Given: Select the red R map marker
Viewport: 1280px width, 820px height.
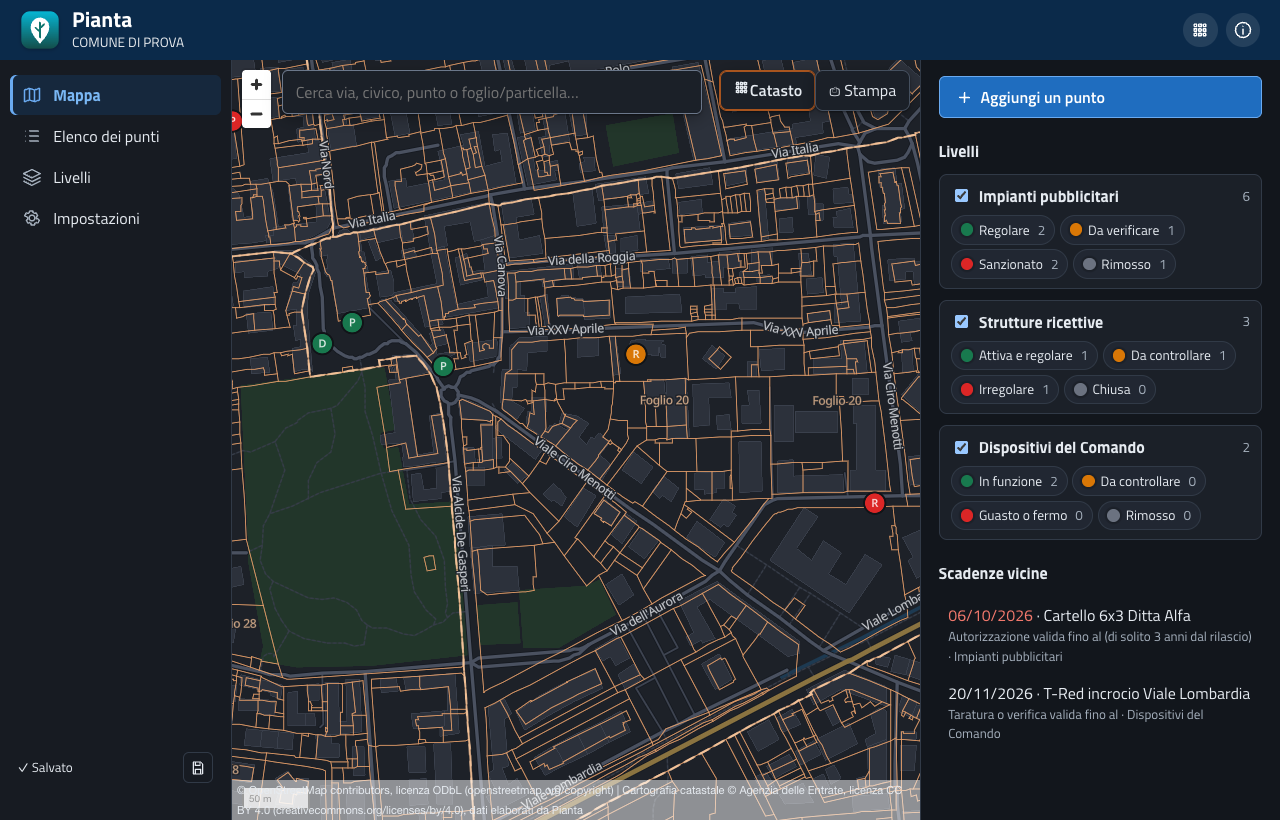Looking at the screenshot, I should (875, 503).
